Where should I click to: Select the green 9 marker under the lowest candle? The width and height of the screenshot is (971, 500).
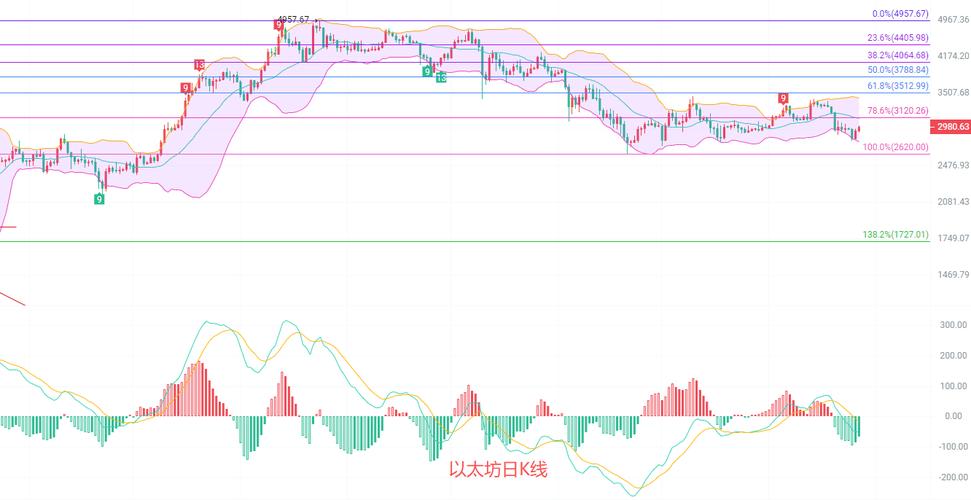pyautogui.click(x=99, y=199)
